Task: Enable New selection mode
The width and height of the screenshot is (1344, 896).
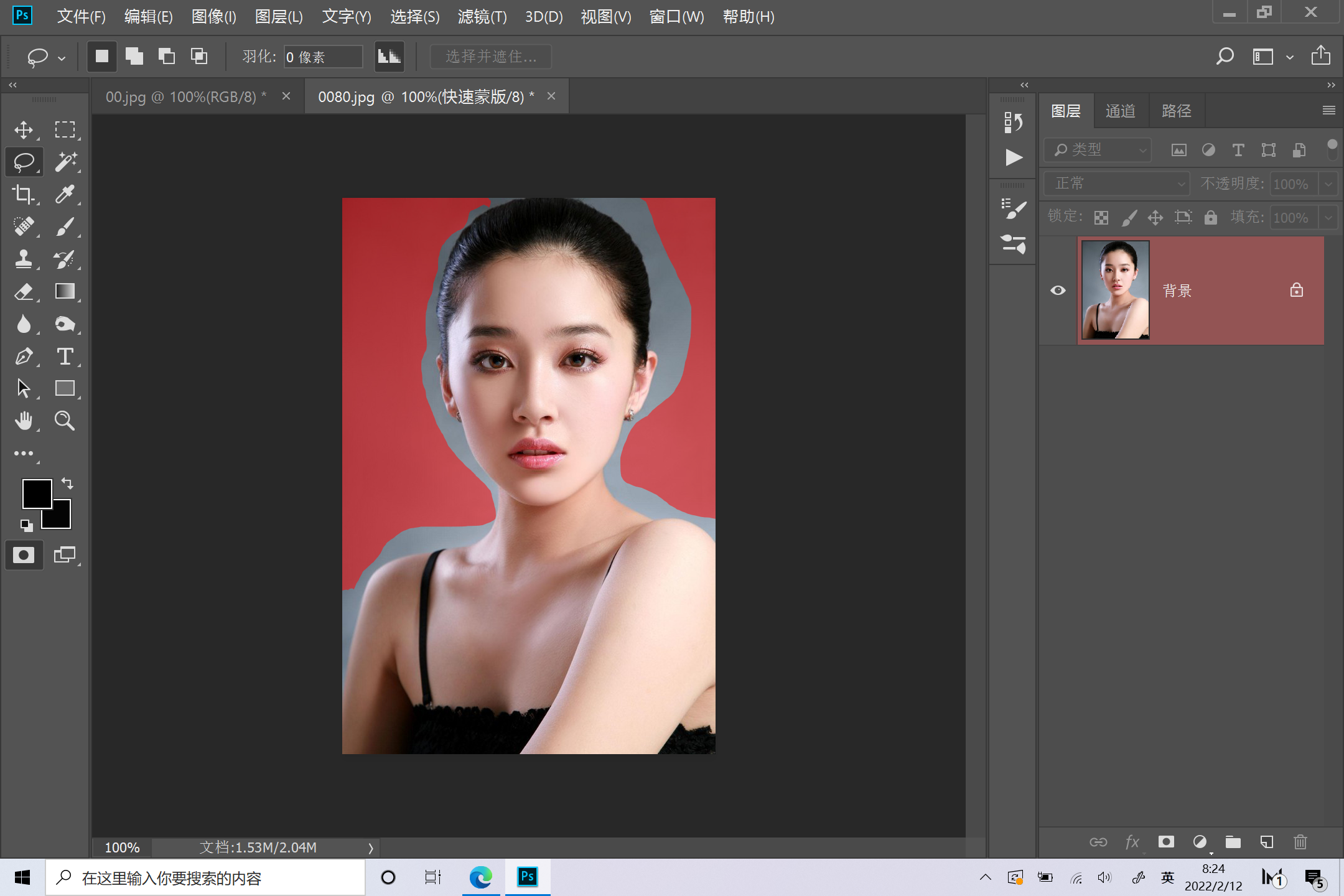Action: tap(102, 57)
